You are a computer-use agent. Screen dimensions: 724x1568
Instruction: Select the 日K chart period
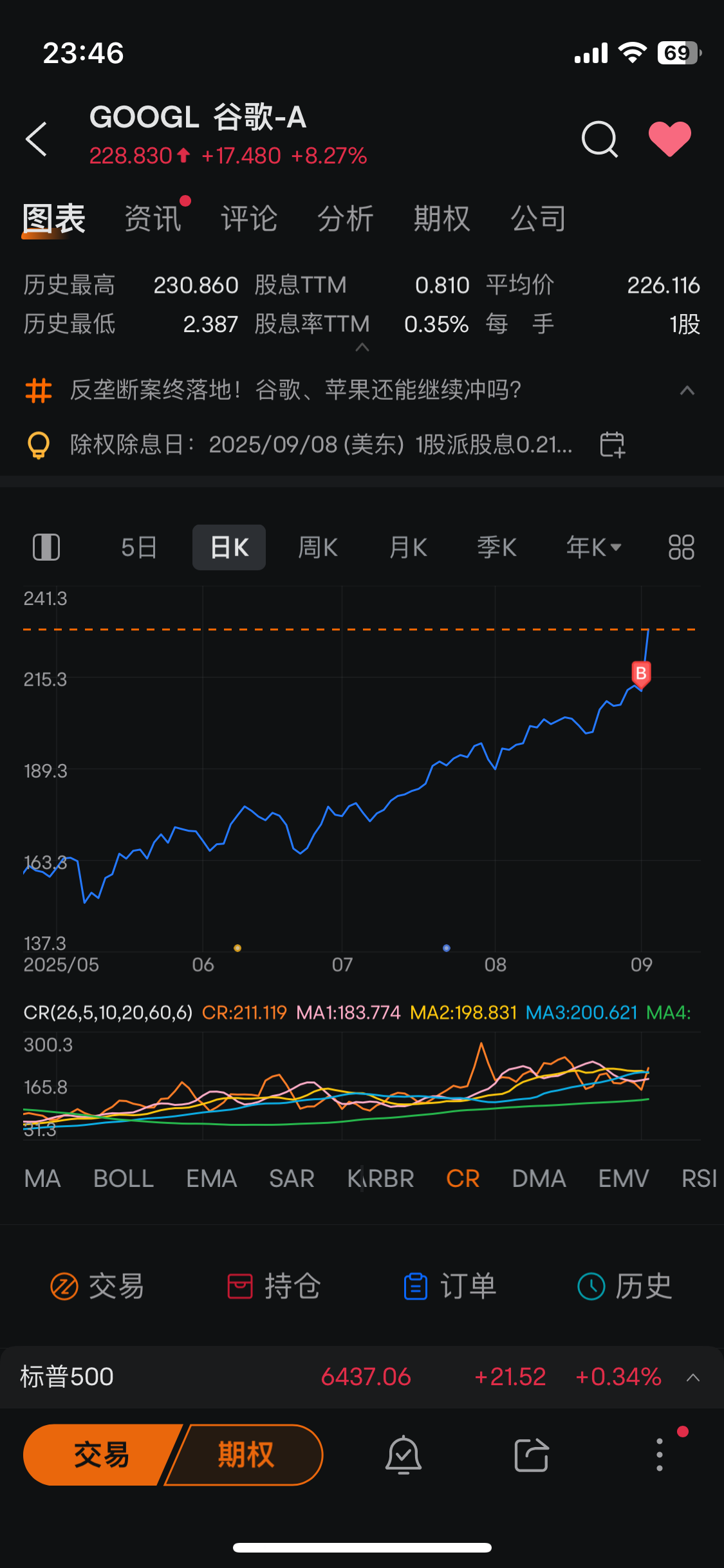[229, 548]
